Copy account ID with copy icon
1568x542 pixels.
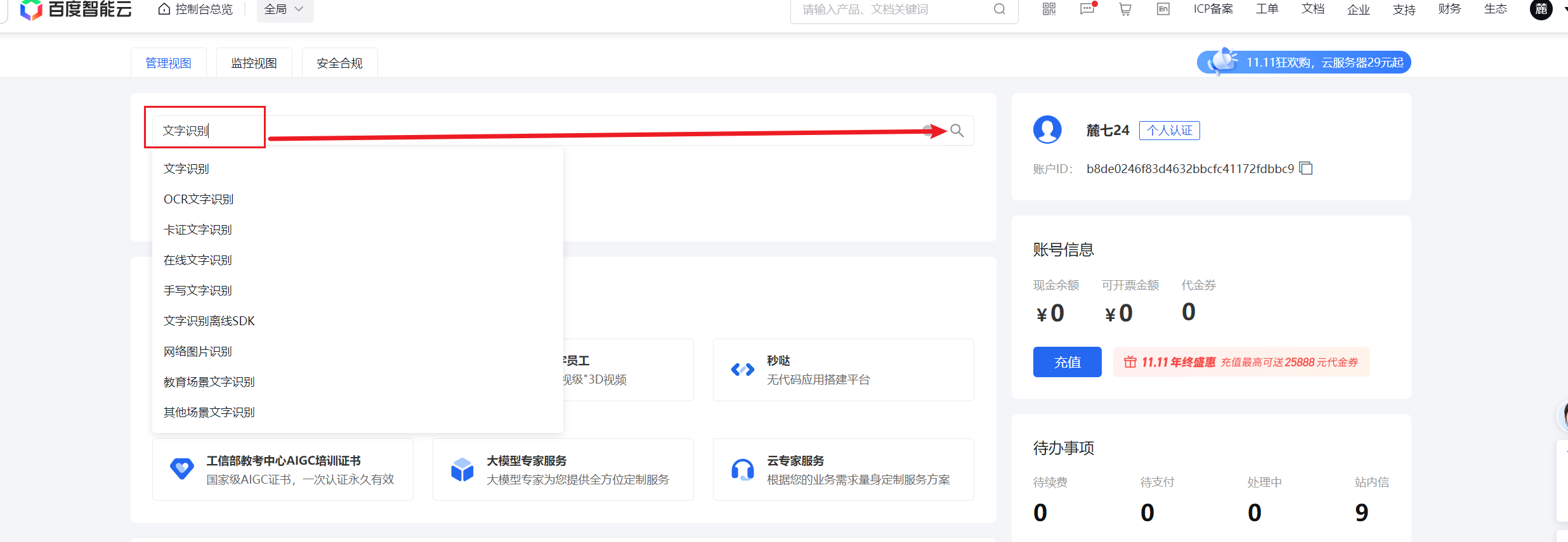click(1306, 168)
